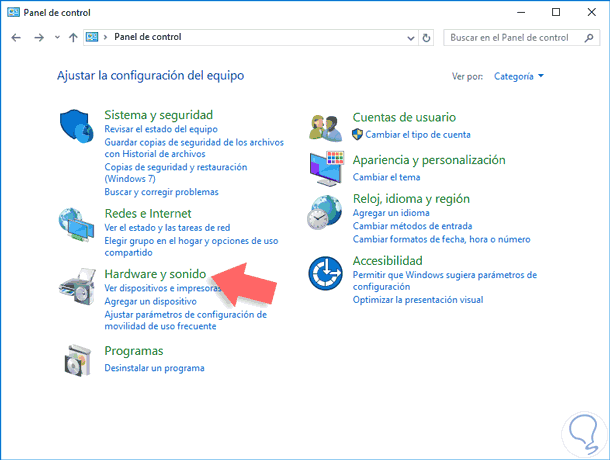The image size is (610, 460).
Task: Open Accesibilidad category heading
Action: (387, 261)
